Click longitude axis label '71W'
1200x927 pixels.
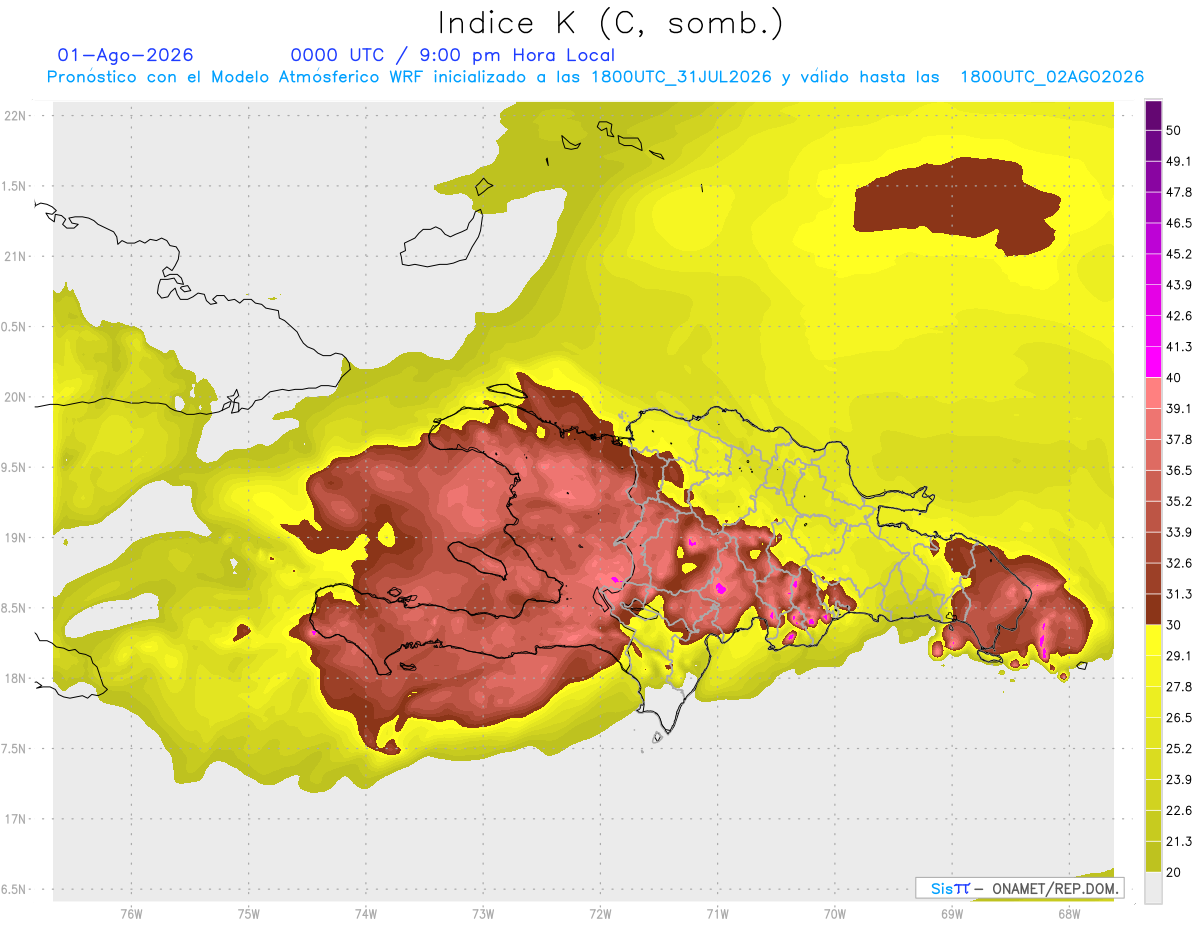point(717,913)
